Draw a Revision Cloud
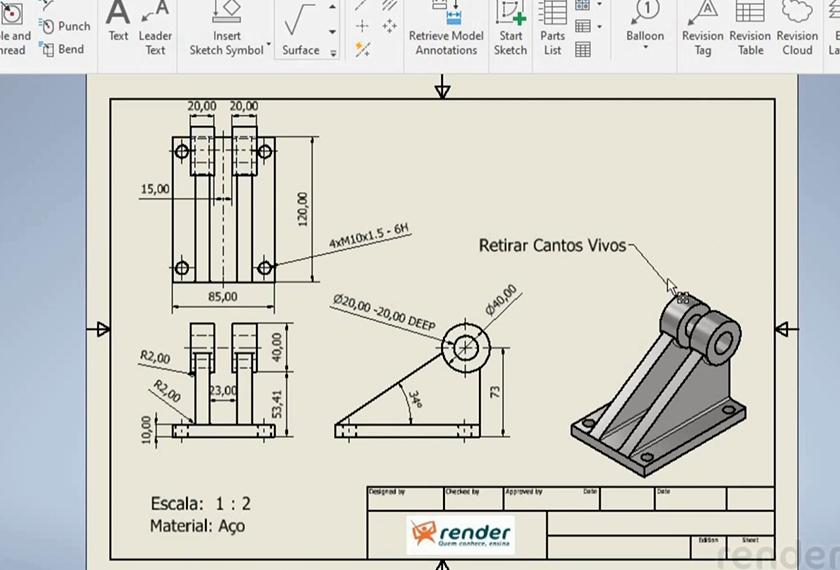This screenshot has height=570, width=840. (797, 28)
